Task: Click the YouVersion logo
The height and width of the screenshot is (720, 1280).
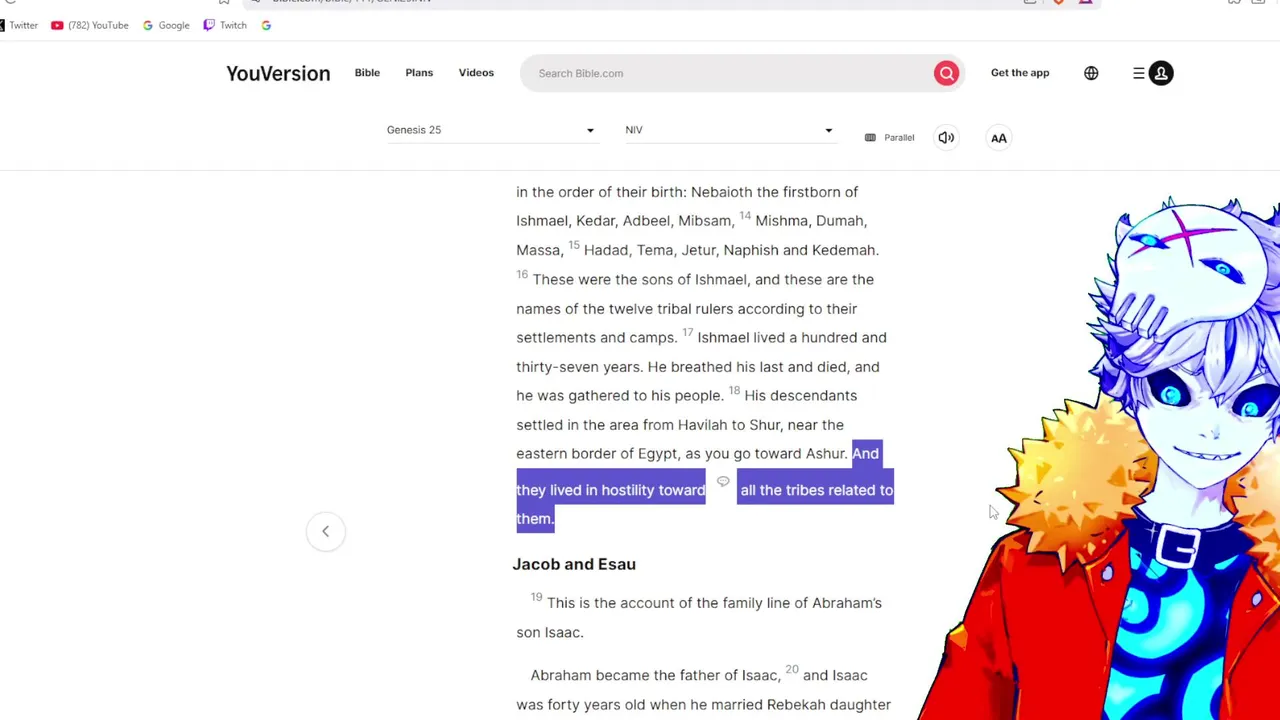Action: 278,73
